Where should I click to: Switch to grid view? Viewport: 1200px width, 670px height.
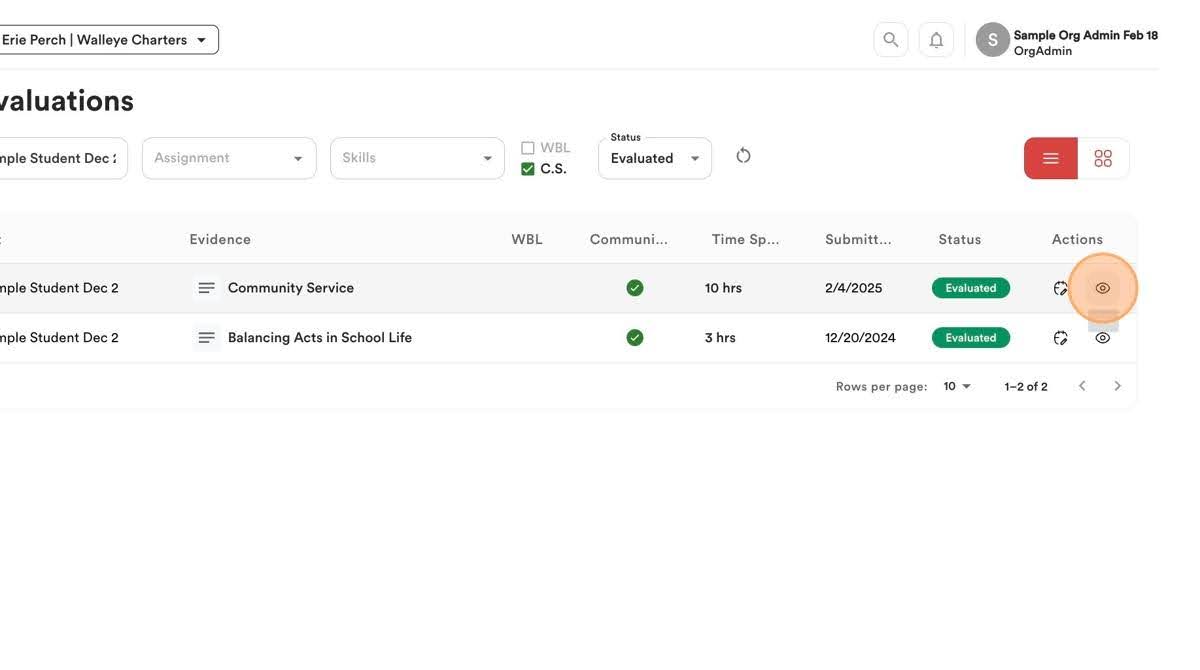(x=1103, y=158)
